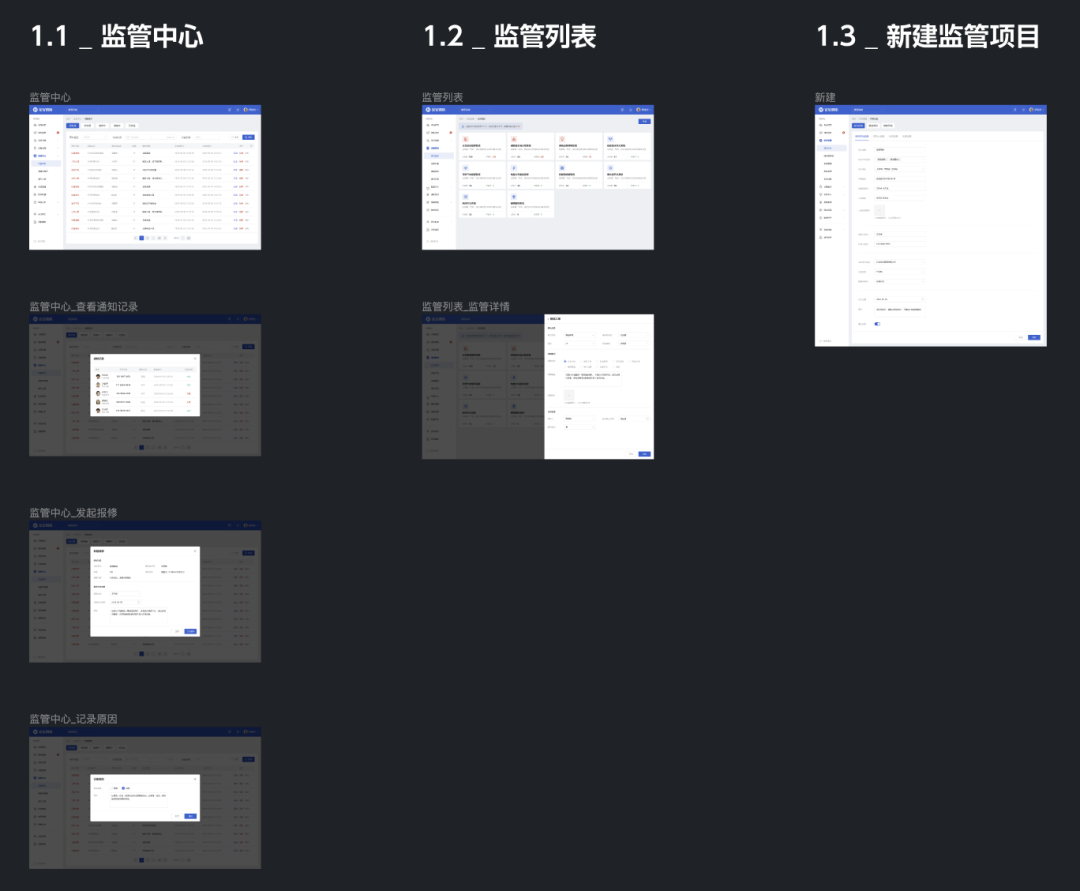Select the first blue tab in 监管中心 frame
This screenshot has height=891, width=1080.
[x=72, y=126]
